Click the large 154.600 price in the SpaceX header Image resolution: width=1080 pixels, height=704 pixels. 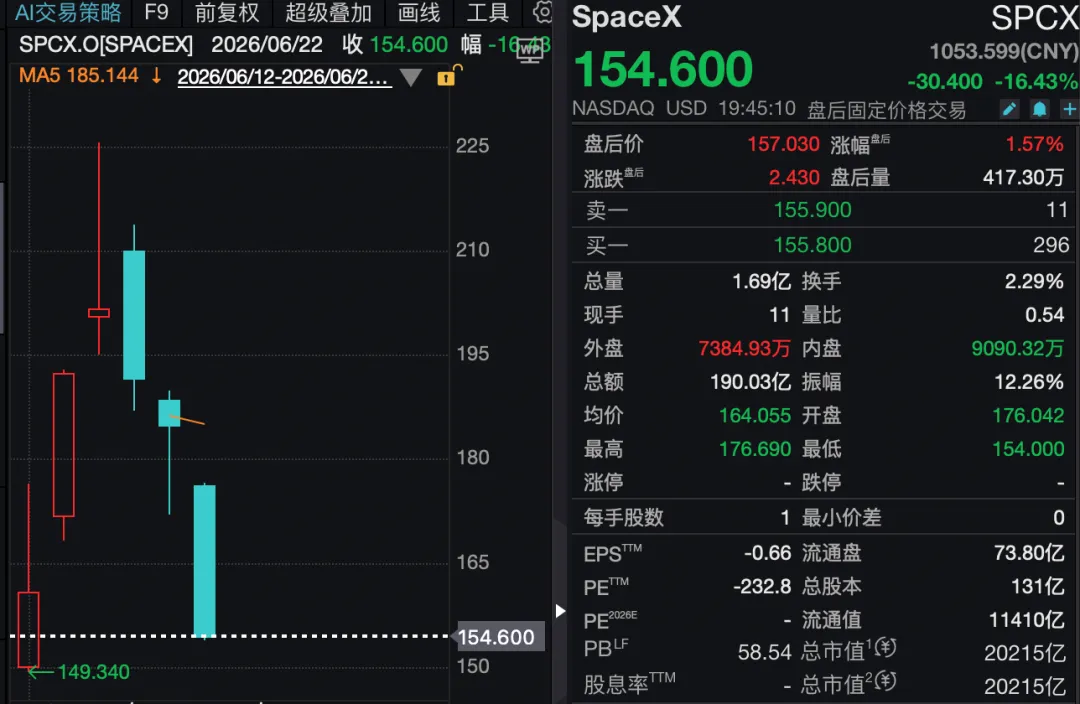coord(663,69)
